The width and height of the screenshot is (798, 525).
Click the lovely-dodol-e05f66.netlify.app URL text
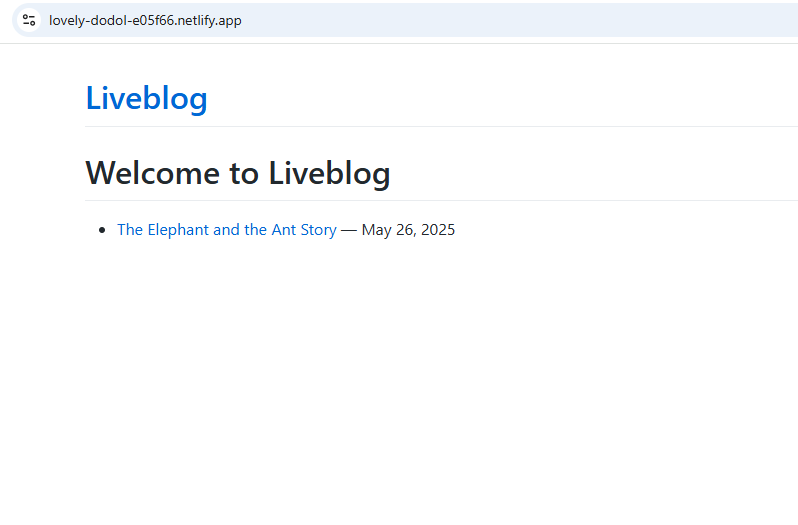click(145, 20)
